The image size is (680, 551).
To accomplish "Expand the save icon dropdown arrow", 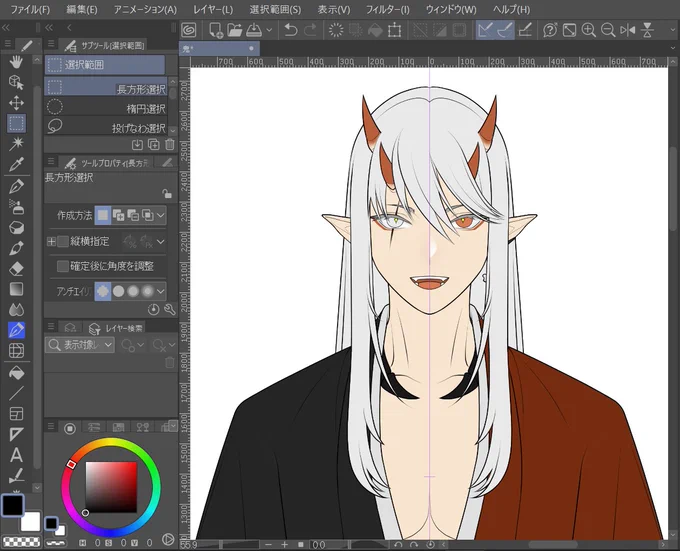I will point(269,30).
